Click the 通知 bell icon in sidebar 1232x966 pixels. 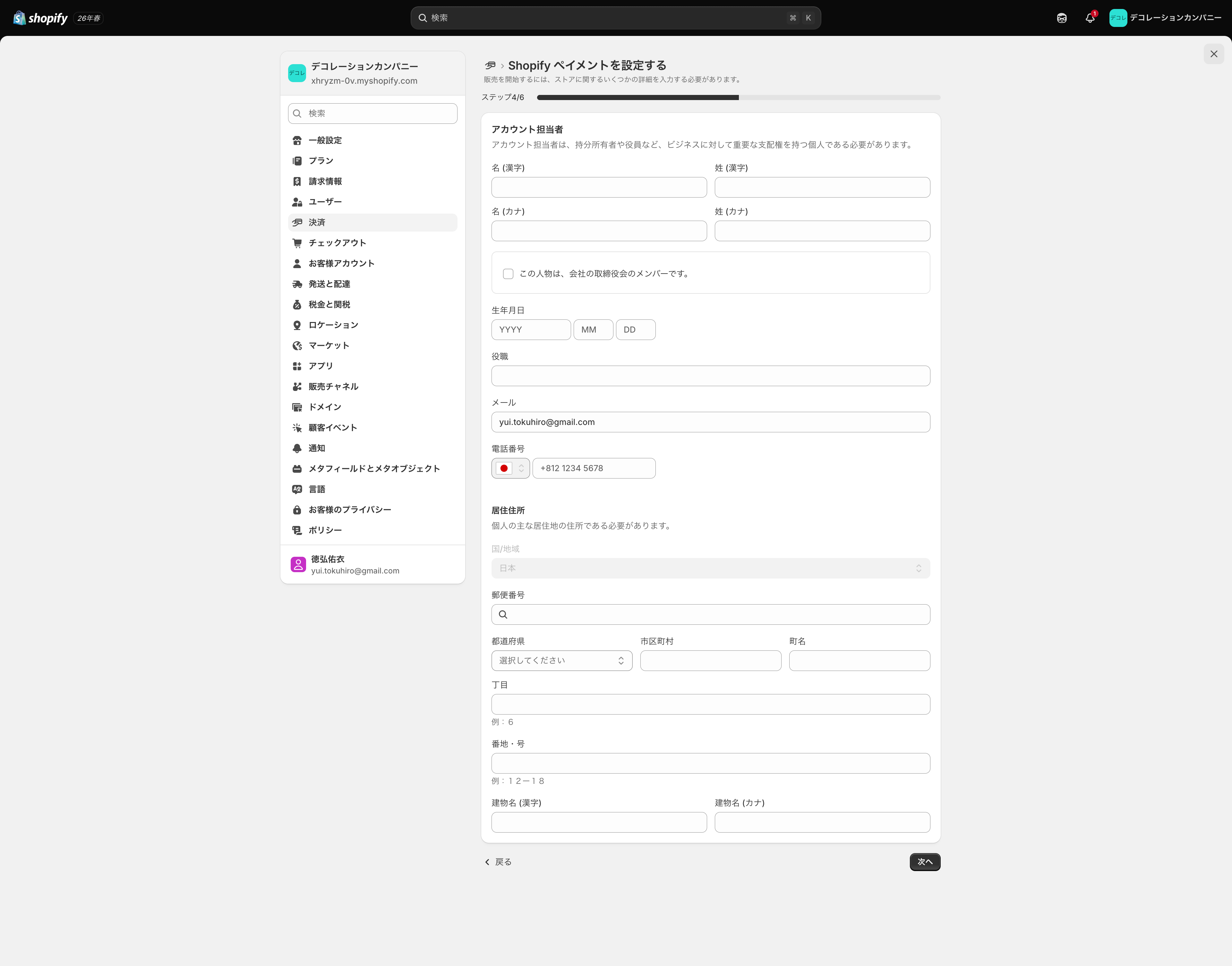pyautogui.click(x=297, y=448)
